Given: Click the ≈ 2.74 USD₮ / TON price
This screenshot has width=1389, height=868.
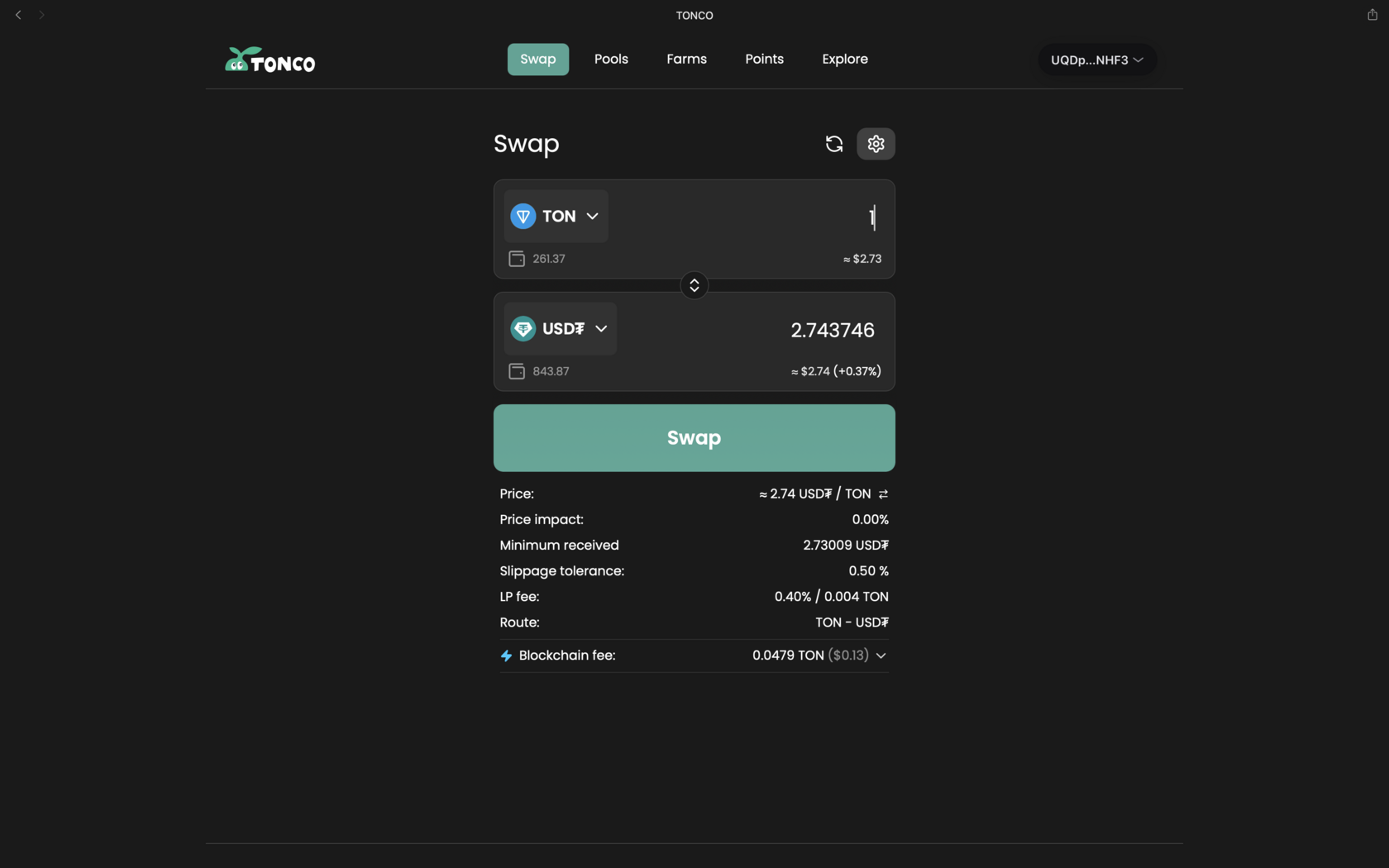Looking at the screenshot, I should [x=815, y=494].
